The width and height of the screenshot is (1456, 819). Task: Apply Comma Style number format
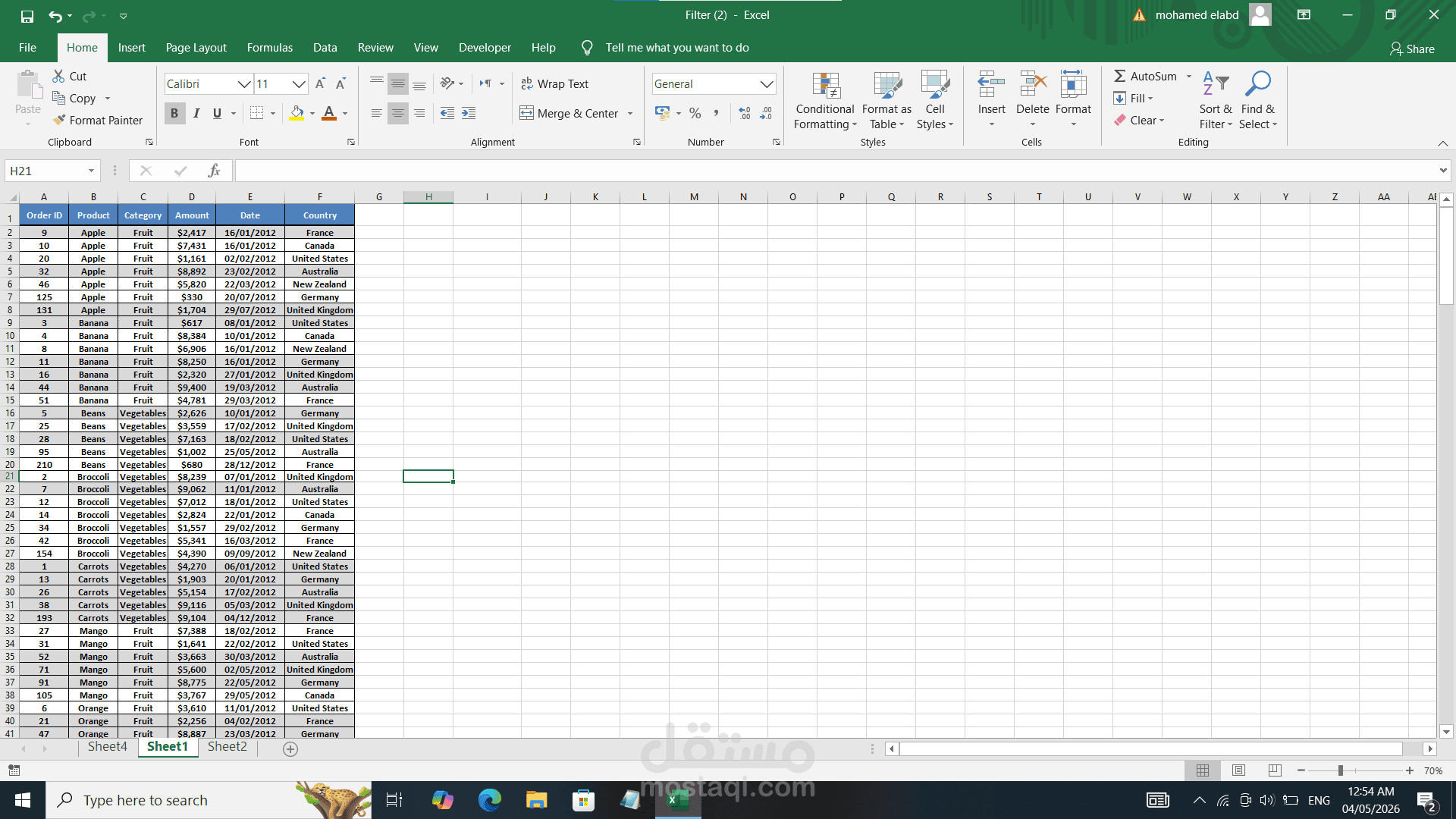(x=717, y=113)
